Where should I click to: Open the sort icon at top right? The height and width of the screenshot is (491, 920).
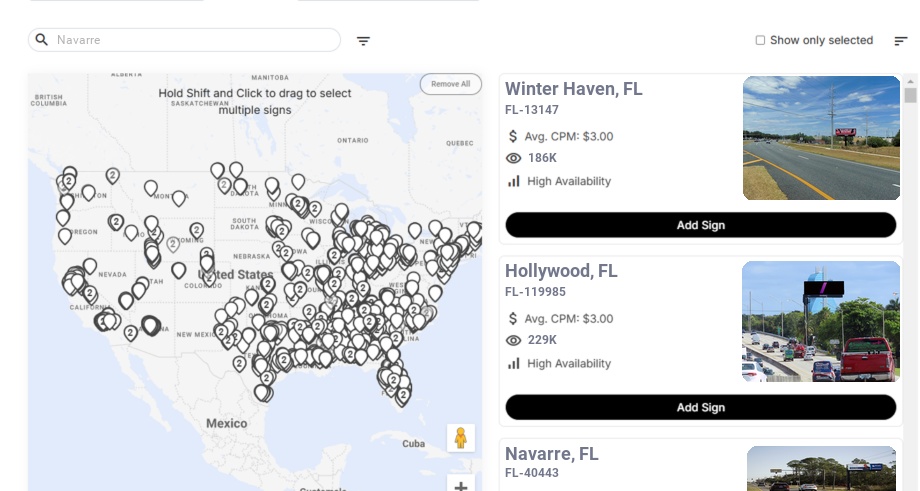coord(901,41)
